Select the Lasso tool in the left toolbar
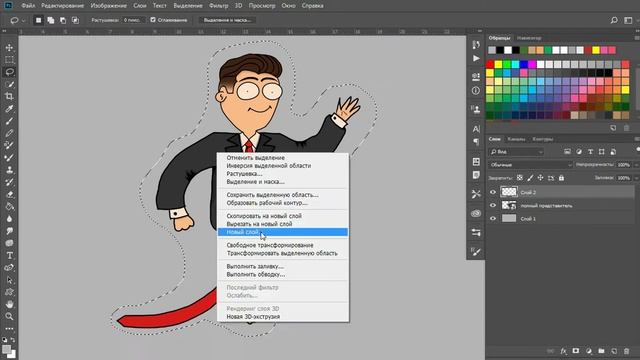 [x=9, y=72]
